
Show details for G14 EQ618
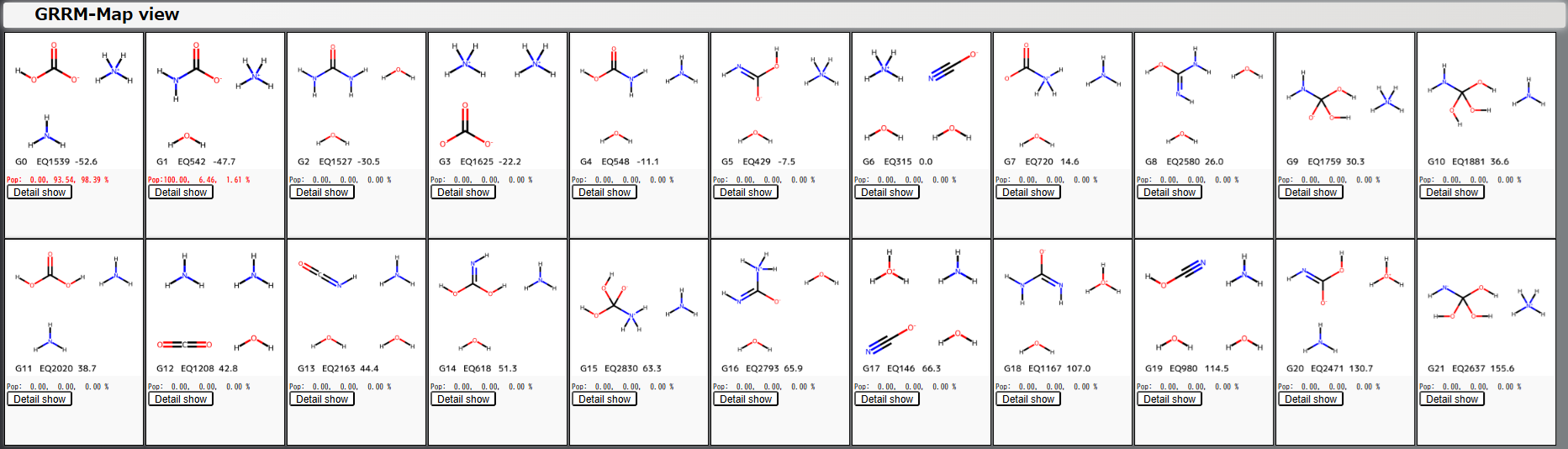pos(463,399)
